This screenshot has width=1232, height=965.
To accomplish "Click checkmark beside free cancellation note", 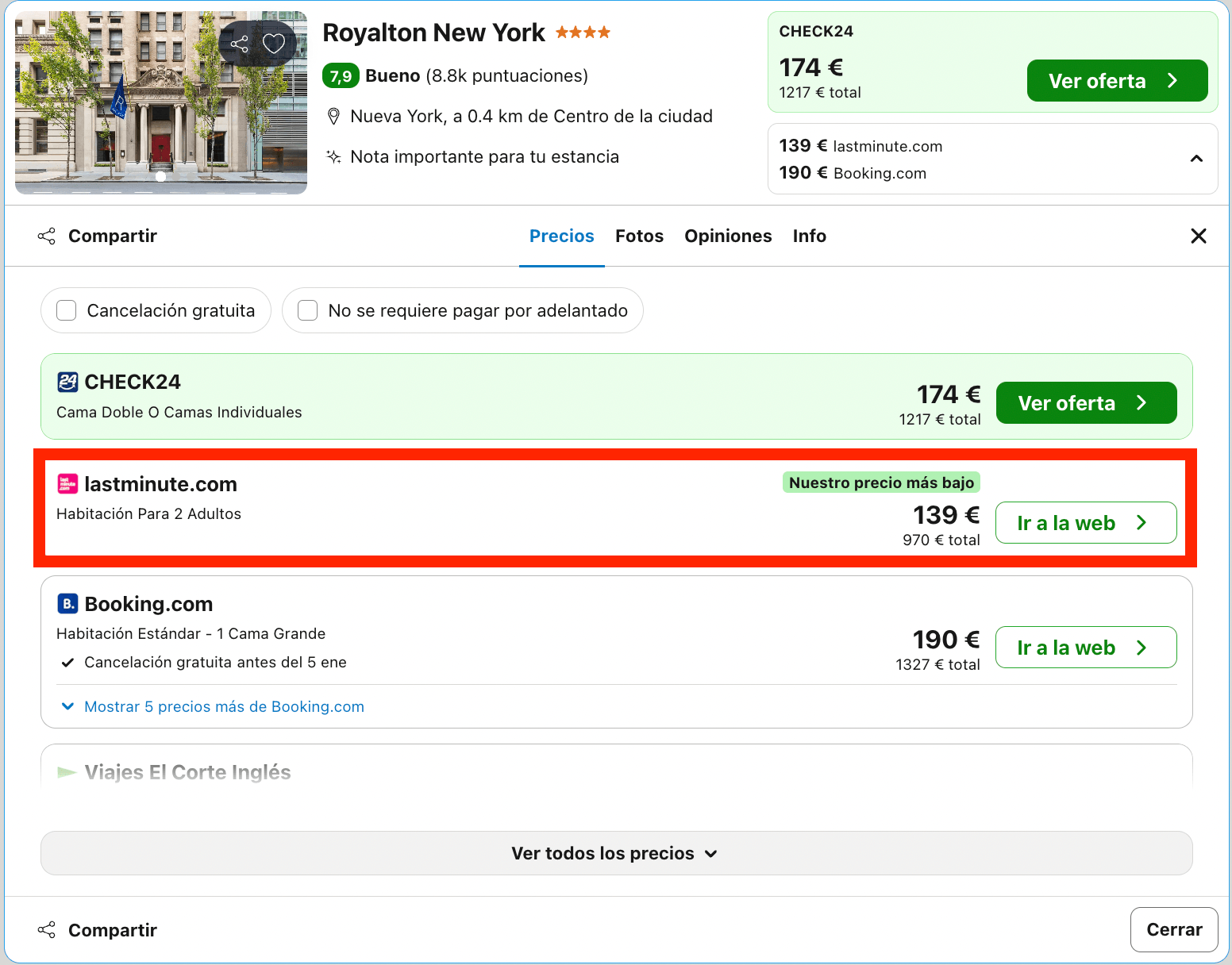I will (67, 663).
